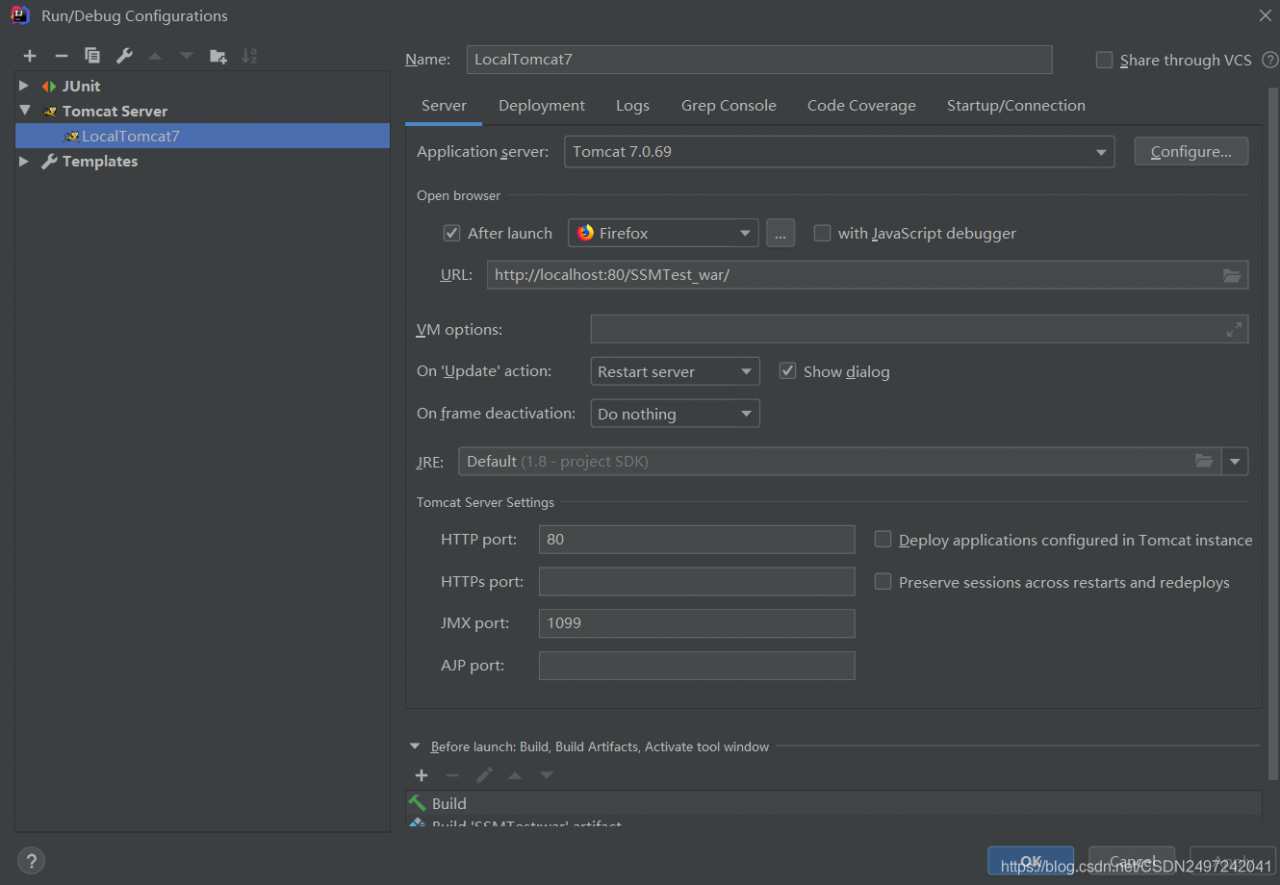1280x885 pixels.
Task: Toggle Show dialog checkbox
Action: pos(787,371)
